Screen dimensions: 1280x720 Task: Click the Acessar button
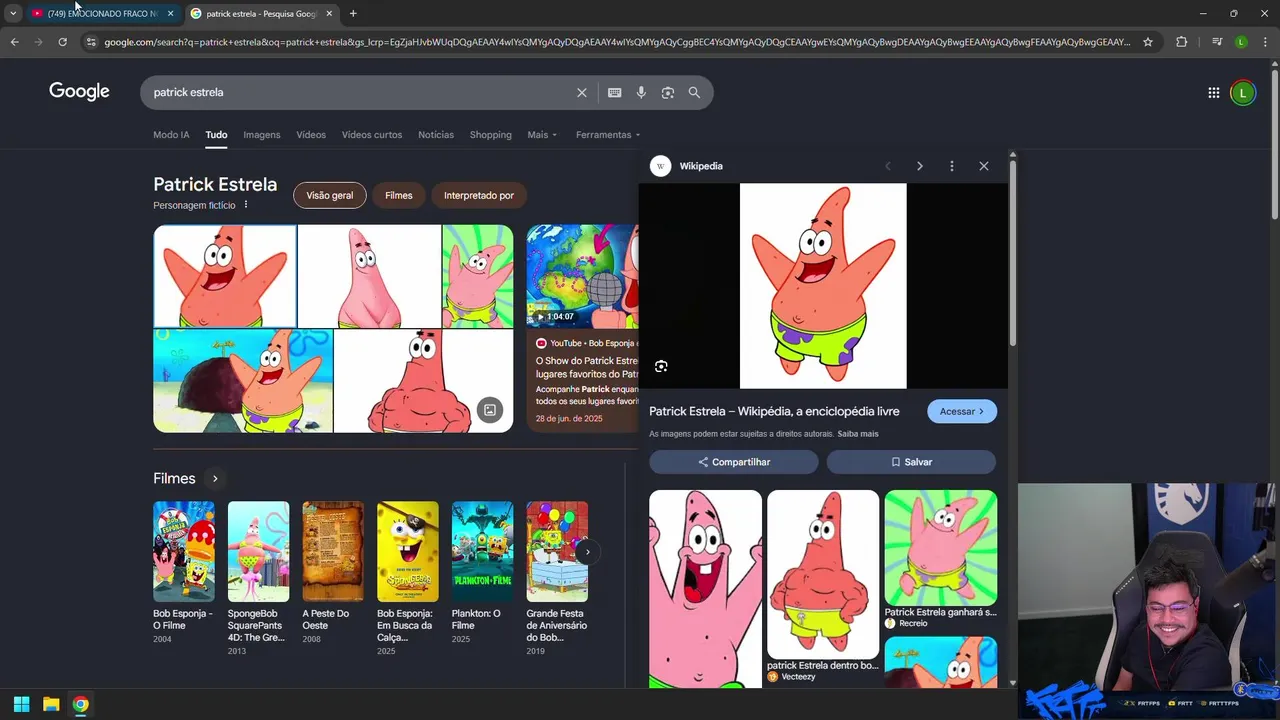[961, 411]
